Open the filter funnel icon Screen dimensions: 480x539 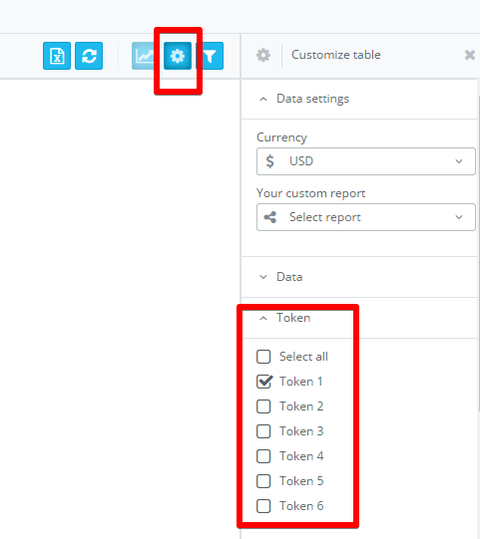(209, 56)
